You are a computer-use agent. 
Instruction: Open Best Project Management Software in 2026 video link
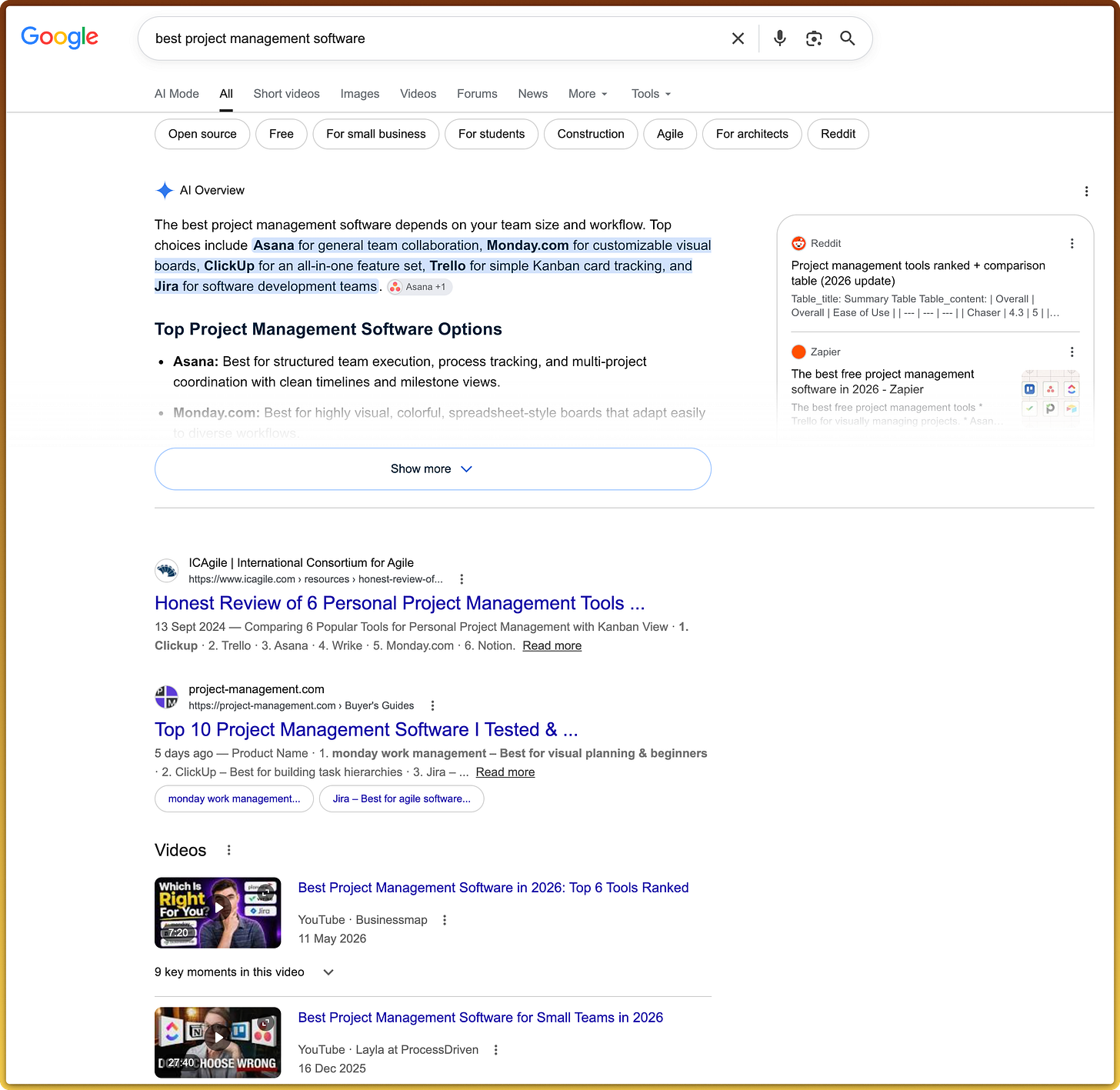click(493, 888)
